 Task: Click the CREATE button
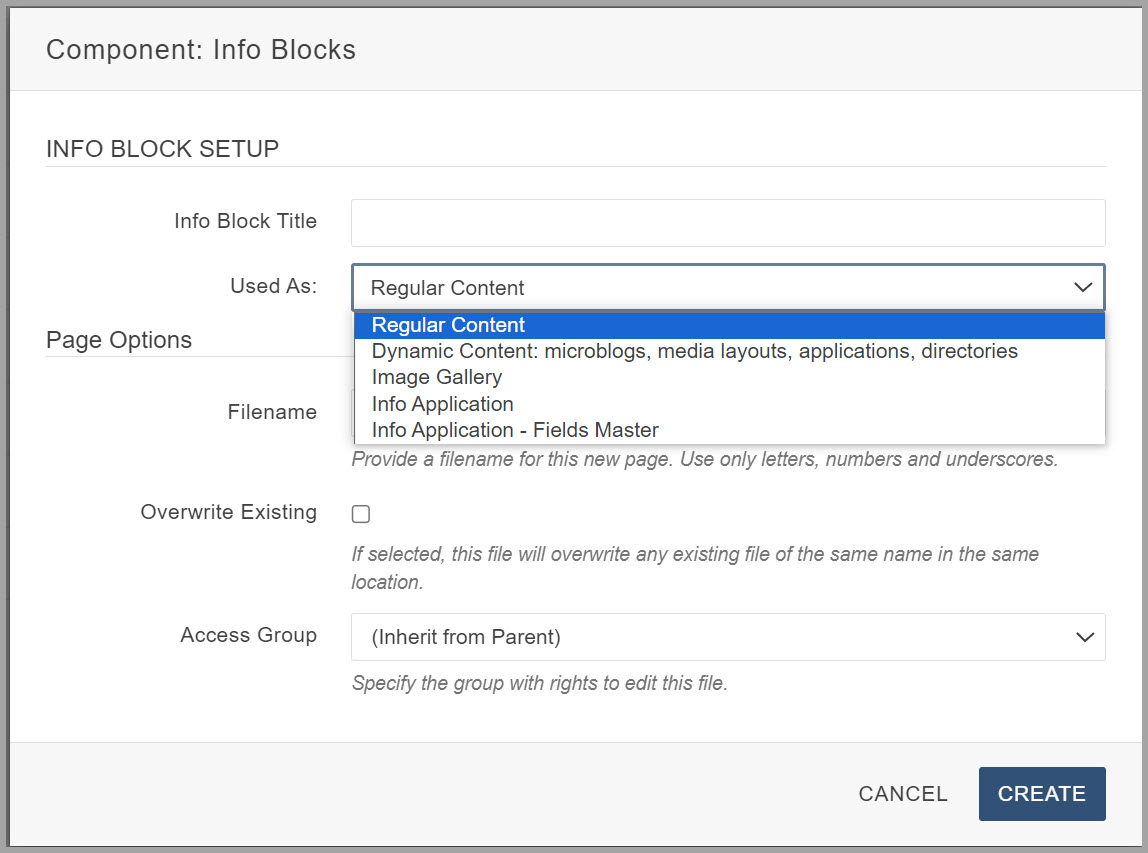pyautogui.click(x=1041, y=794)
